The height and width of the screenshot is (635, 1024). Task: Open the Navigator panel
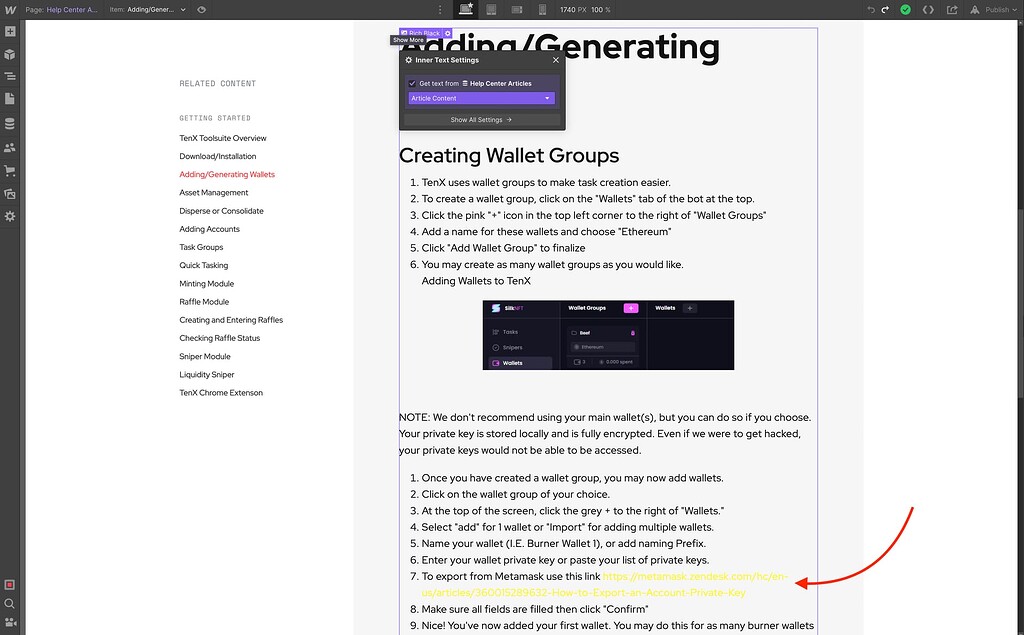pos(10,75)
